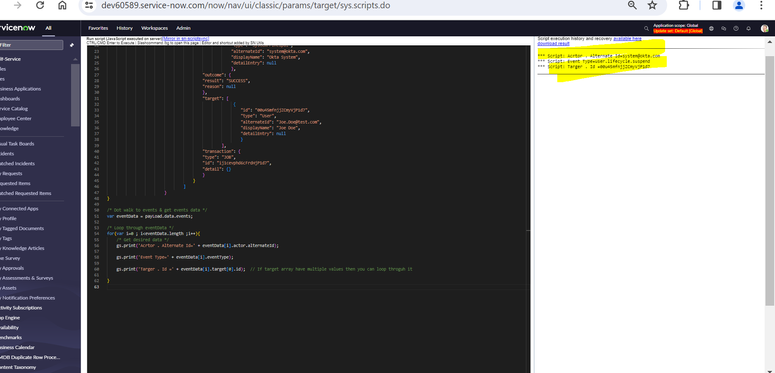Open the ServiceNow sidebar discussions icon
Screen dimensions: 775x373
[x=724, y=29]
